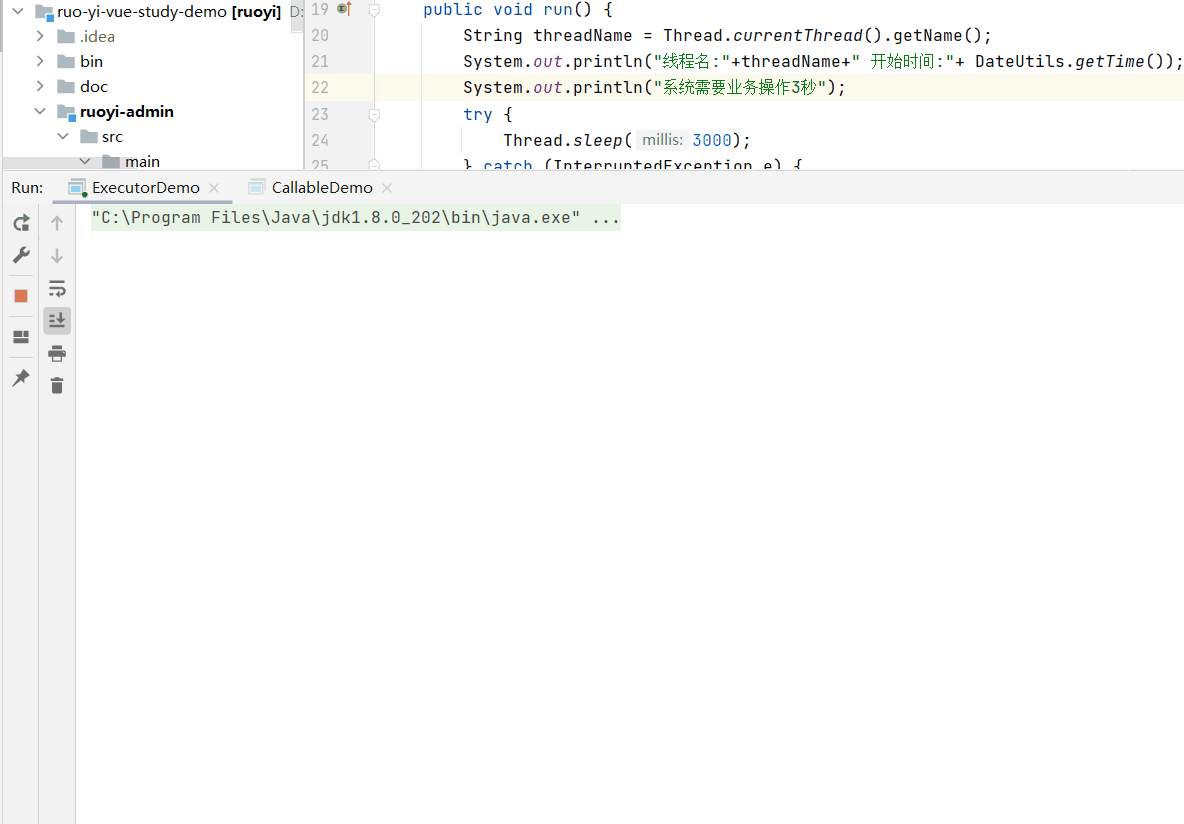Image resolution: width=1184 pixels, height=824 pixels.
Task: Print the console output
Action: coord(57,353)
